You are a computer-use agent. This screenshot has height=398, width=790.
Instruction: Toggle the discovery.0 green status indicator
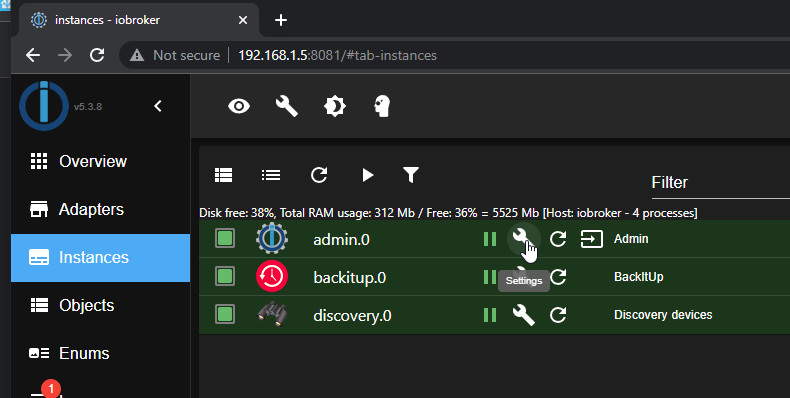coord(225,314)
